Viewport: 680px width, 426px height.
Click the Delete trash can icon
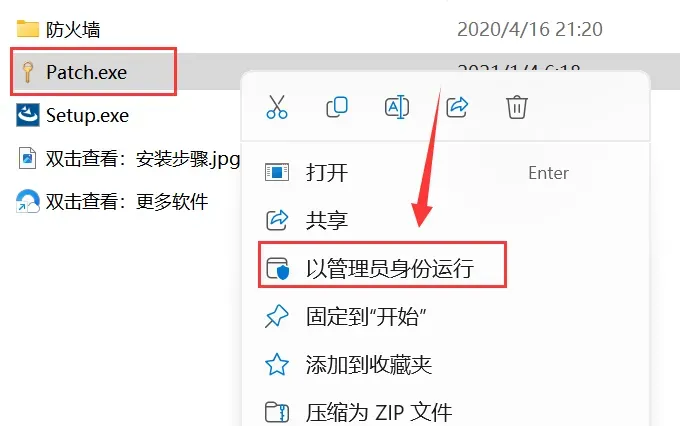(517, 107)
